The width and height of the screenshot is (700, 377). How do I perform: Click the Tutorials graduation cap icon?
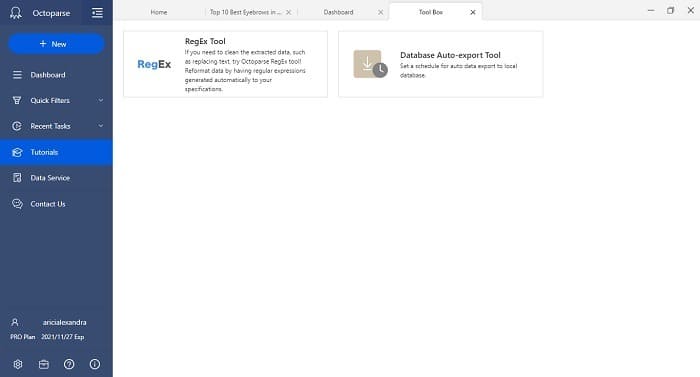pyautogui.click(x=17, y=152)
